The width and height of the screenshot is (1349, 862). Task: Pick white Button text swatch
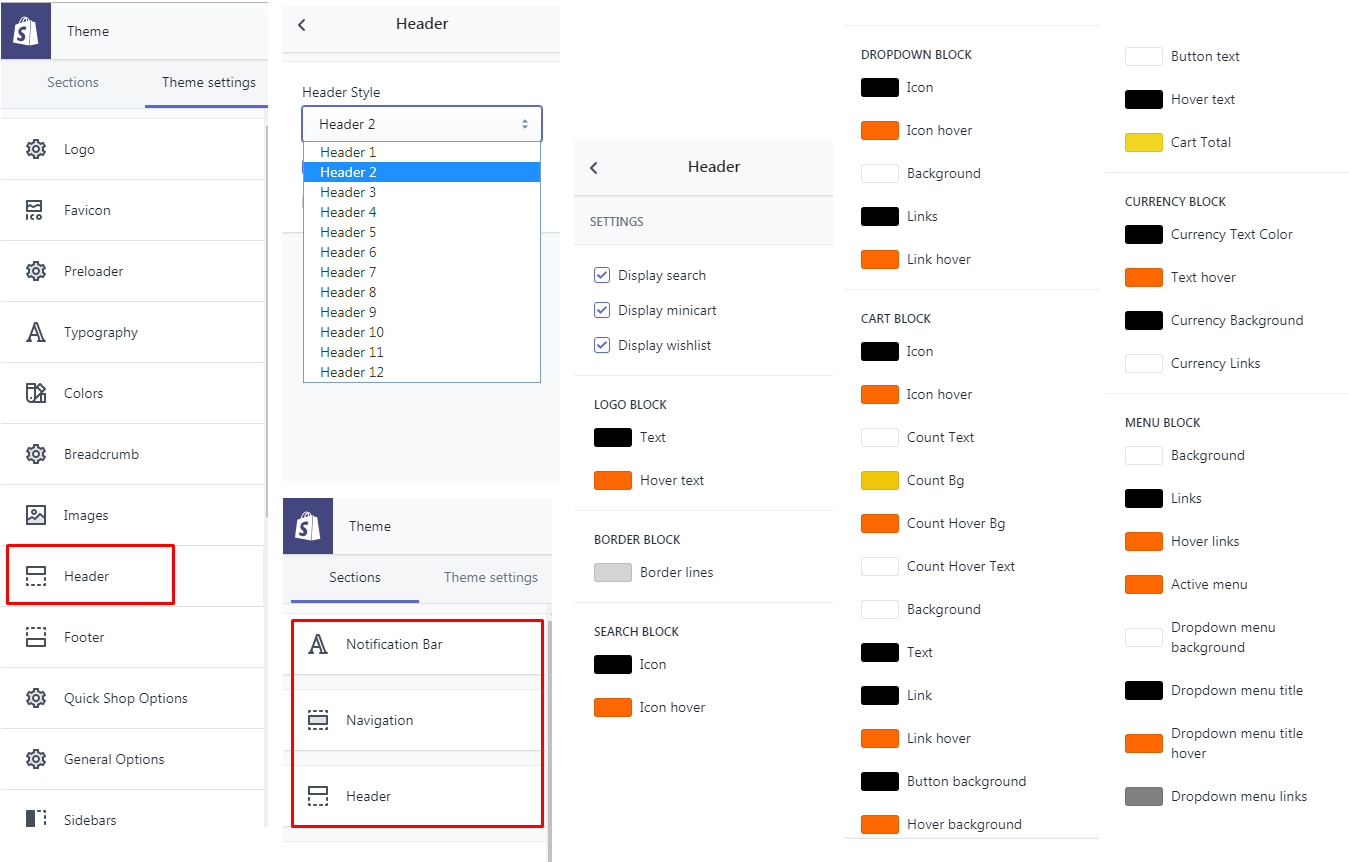pos(1144,56)
